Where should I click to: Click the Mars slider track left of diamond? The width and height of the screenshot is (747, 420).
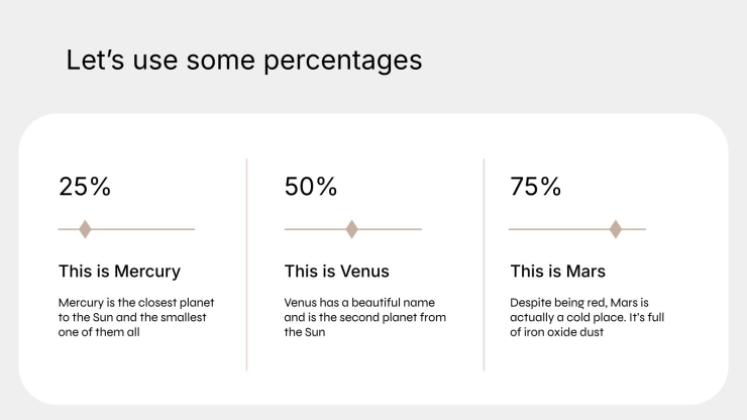(559, 229)
